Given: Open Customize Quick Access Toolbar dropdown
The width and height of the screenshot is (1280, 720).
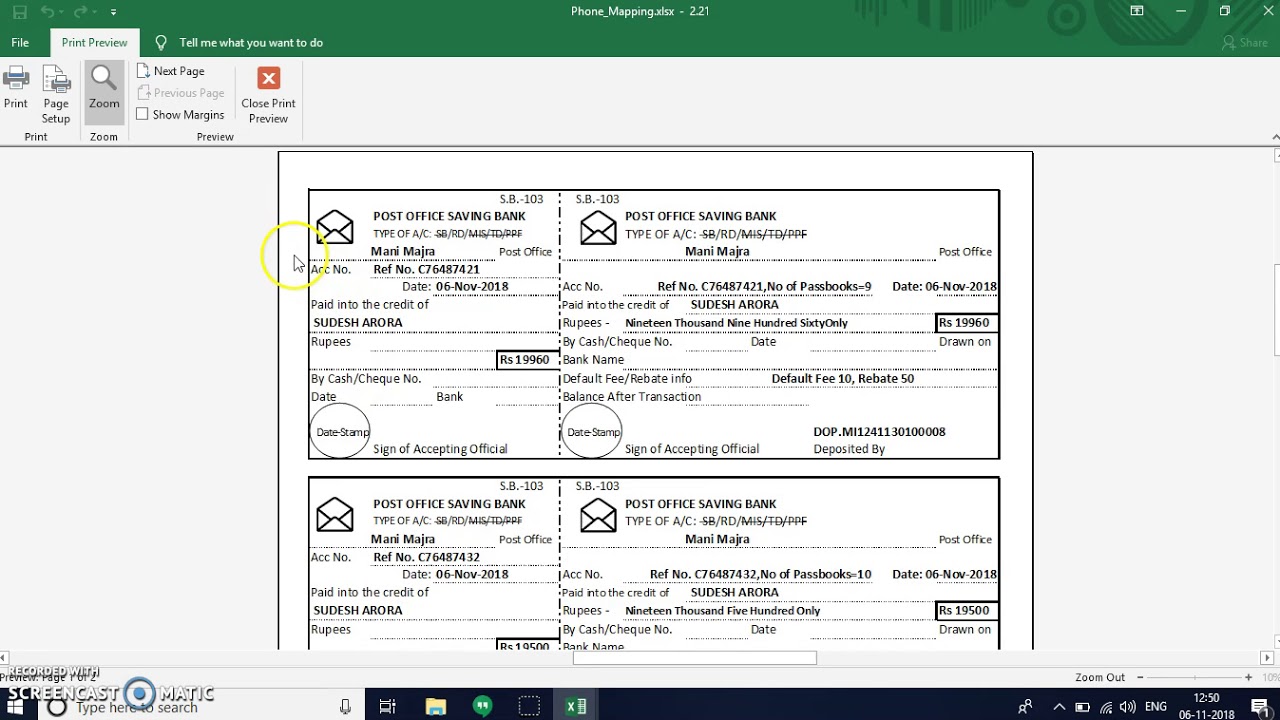Looking at the screenshot, I should coord(113,12).
